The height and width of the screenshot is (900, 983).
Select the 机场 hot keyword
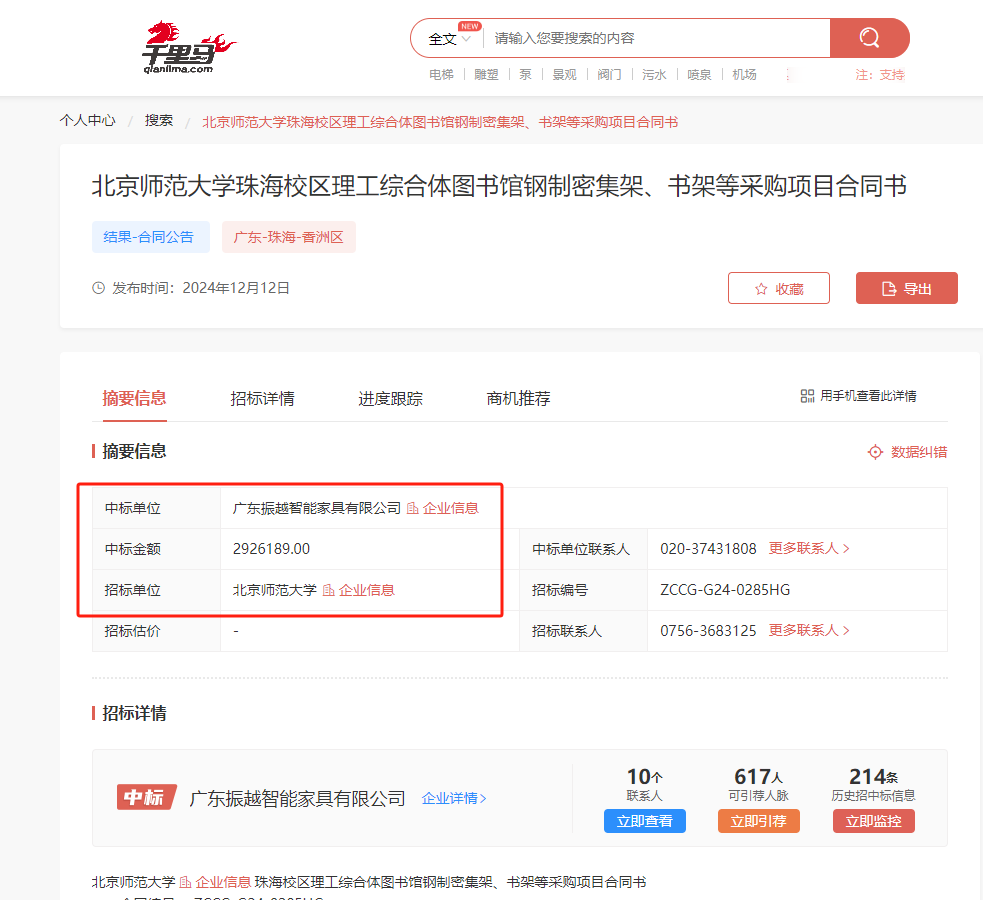click(745, 75)
